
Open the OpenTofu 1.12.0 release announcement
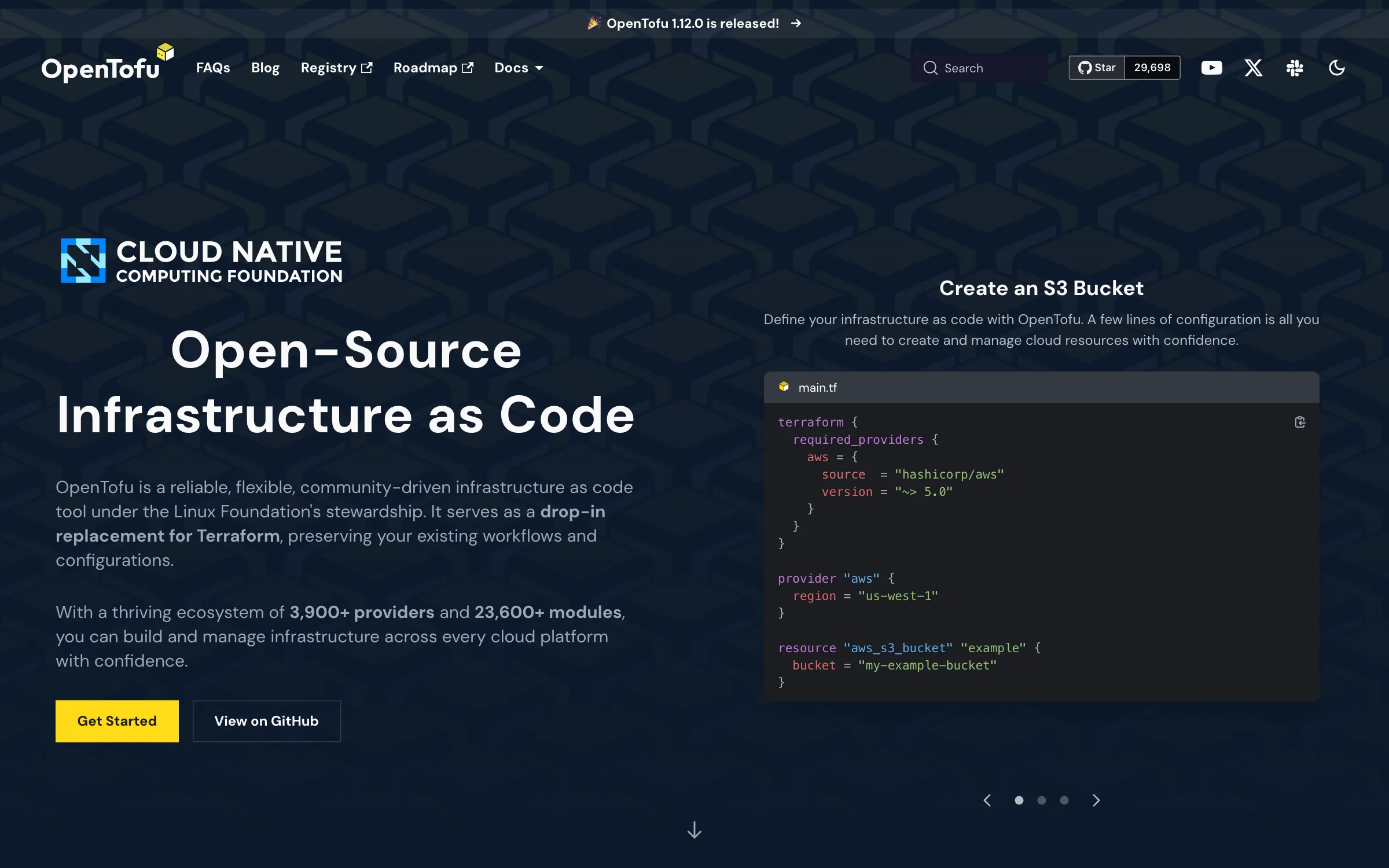click(x=693, y=23)
